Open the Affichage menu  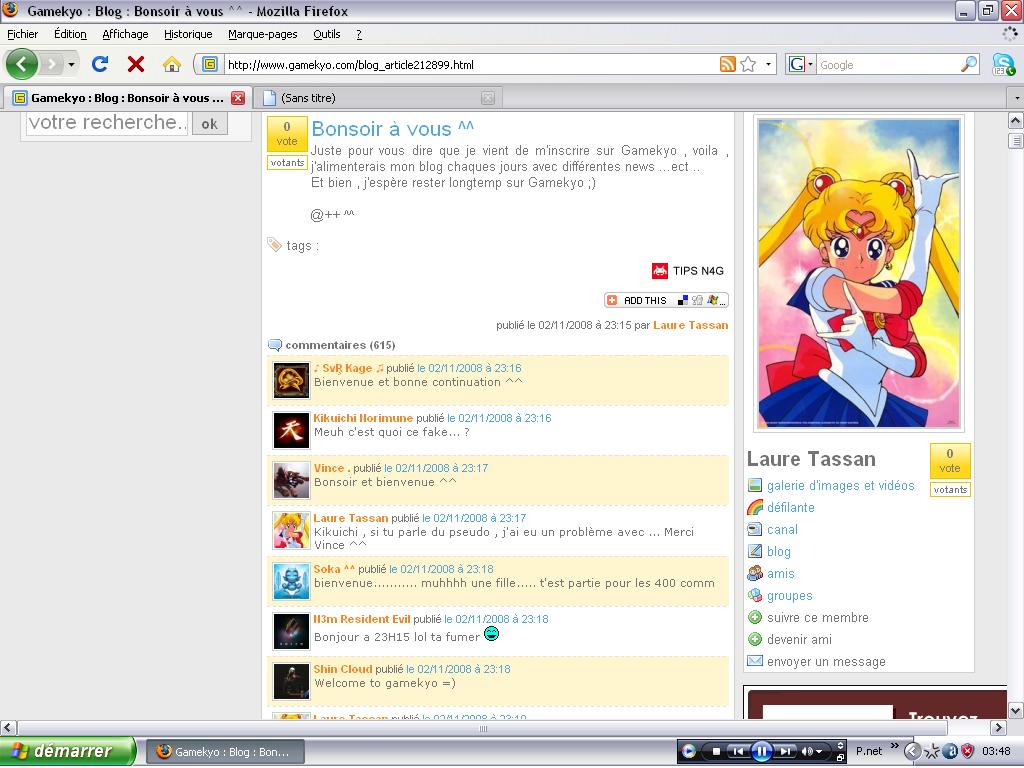coord(125,34)
